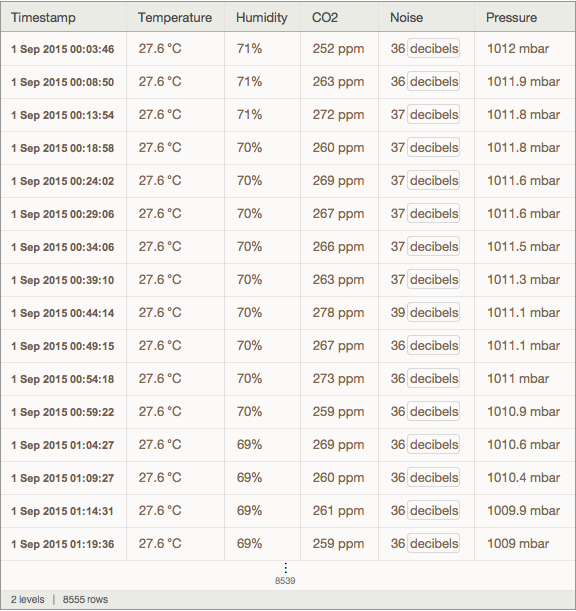Image resolution: width=576 pixels, height=611 pixels.
Task: Select the 1 Sep 2015 00:29:06 row label
Action: point(63,214)
